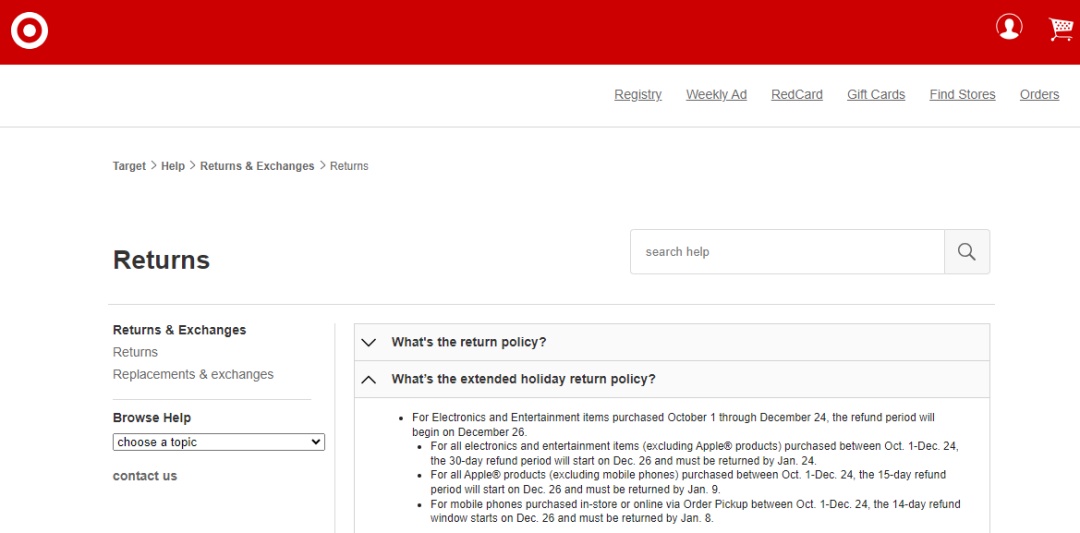Click the Returns breadcrumb current page text

(x=349, y=166)
